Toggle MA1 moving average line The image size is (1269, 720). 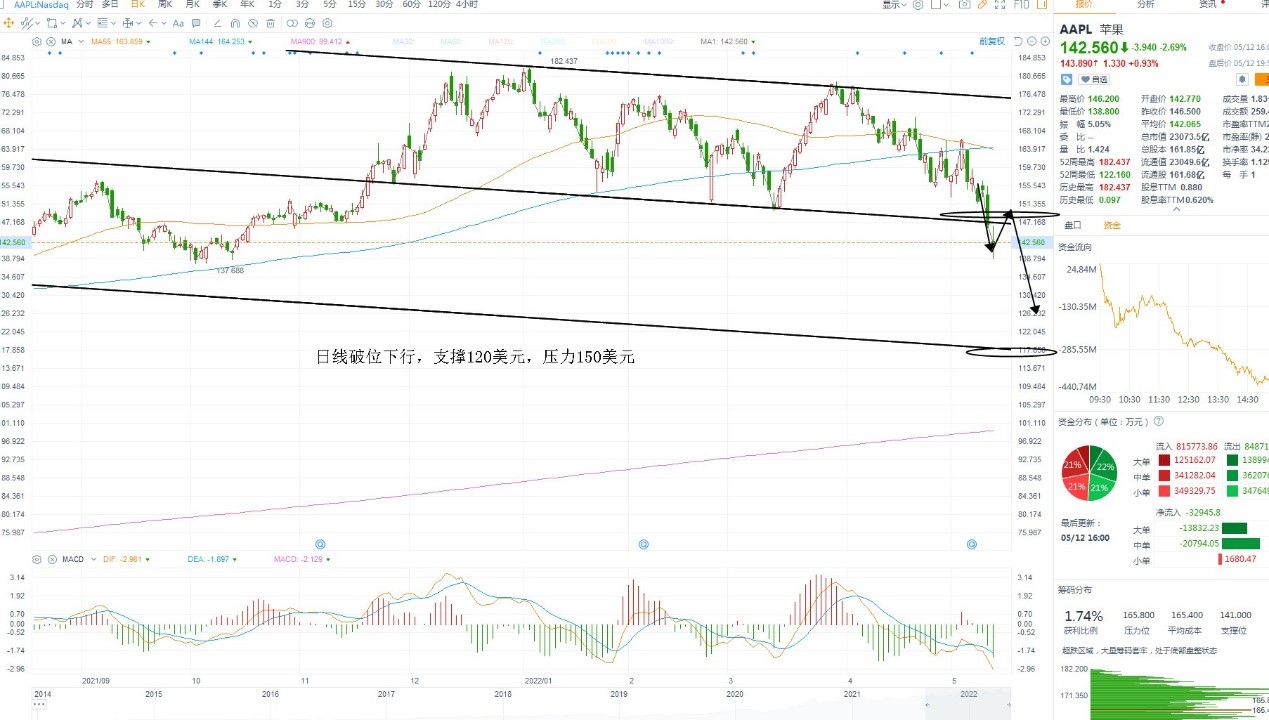click(x=727, y=42)
